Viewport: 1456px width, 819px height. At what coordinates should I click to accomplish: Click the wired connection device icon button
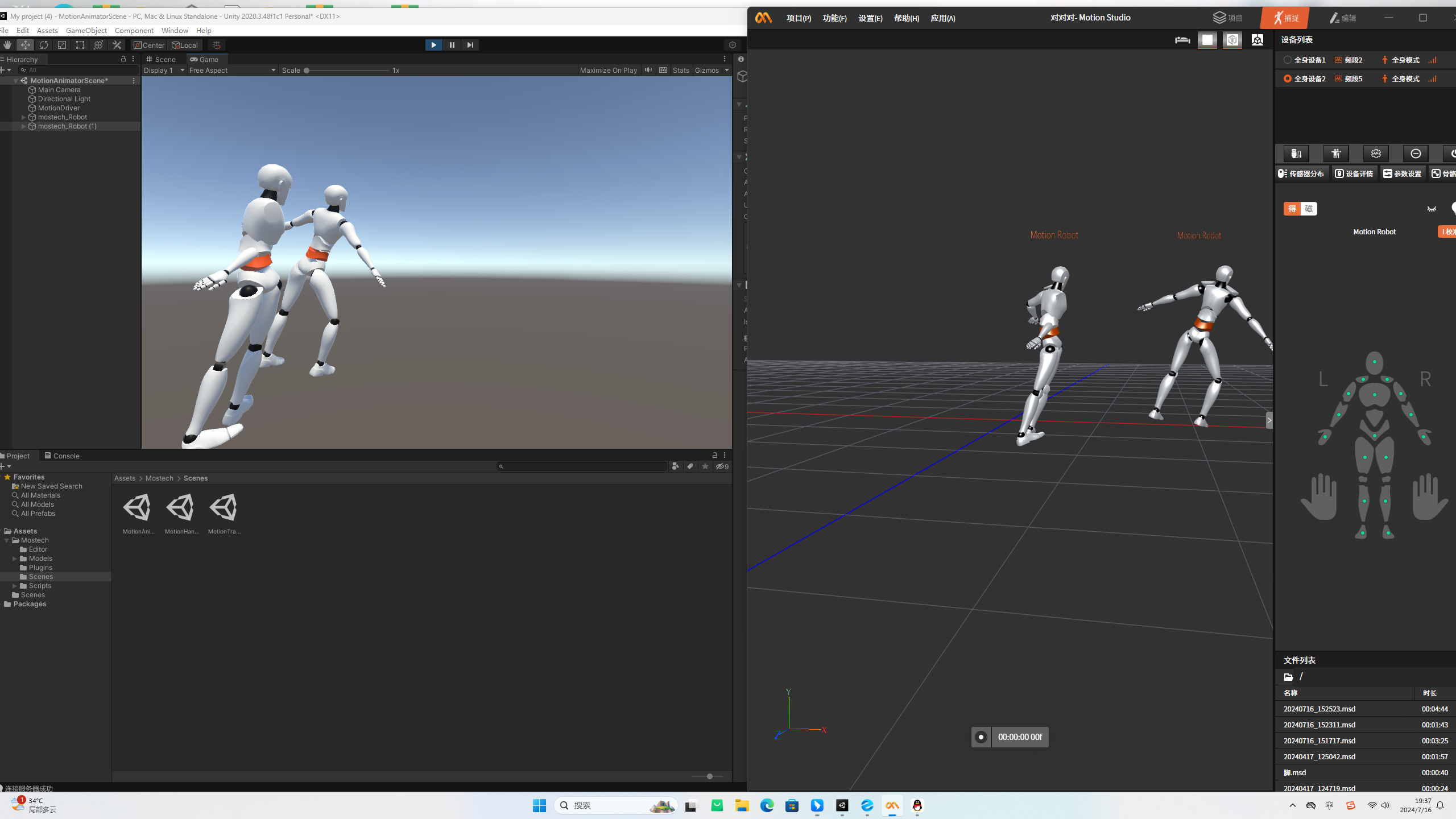tap(1296, 154)
